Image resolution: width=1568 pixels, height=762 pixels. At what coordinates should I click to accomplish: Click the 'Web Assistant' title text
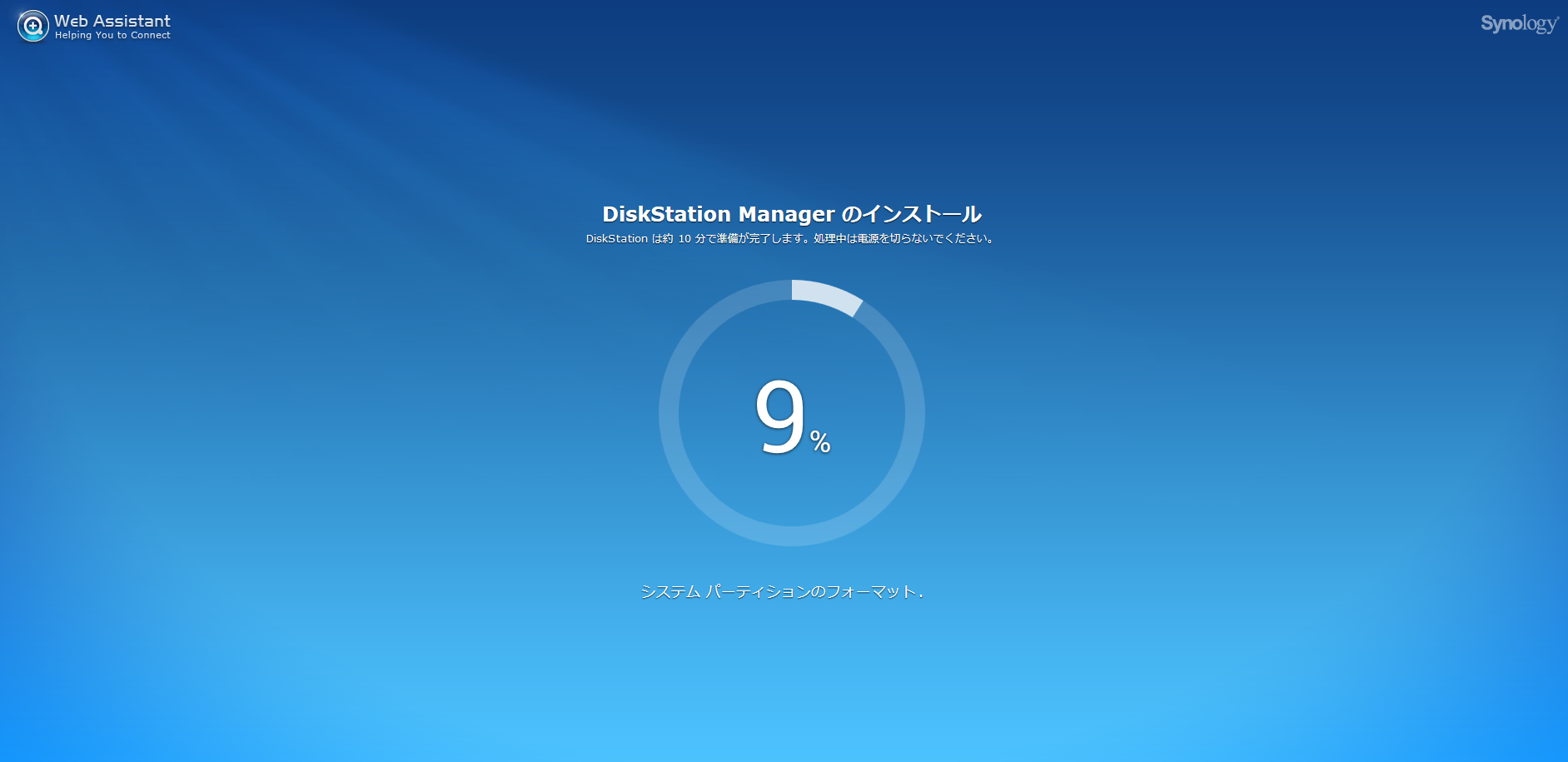[112, 21]
